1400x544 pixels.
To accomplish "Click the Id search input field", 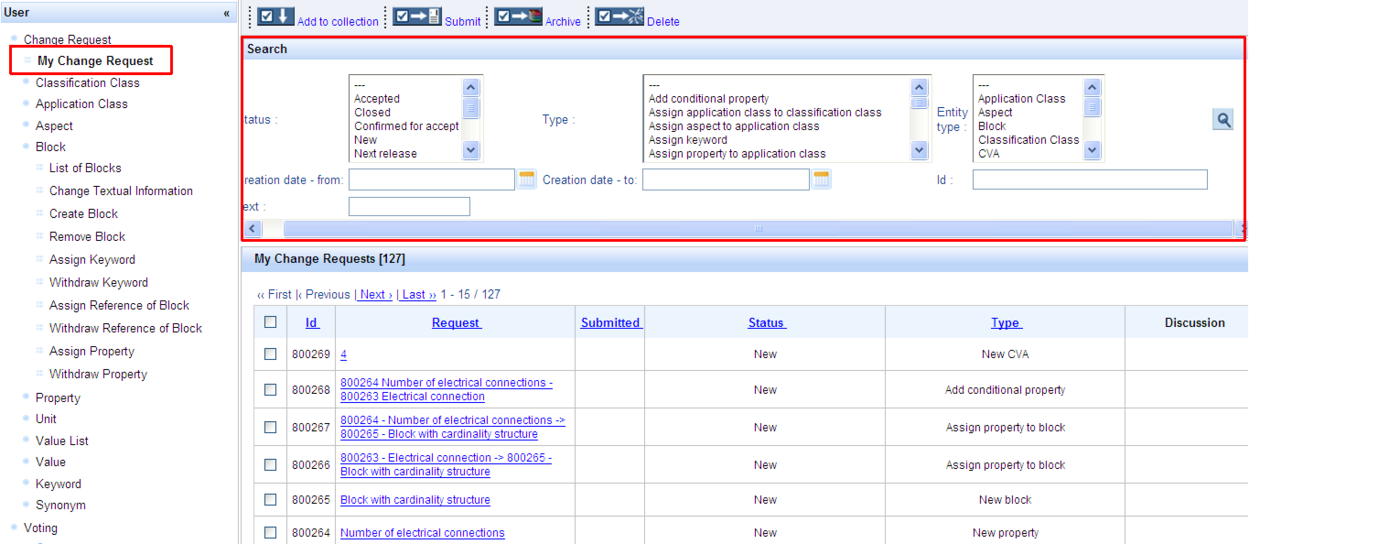I will tap(1089, 180).
